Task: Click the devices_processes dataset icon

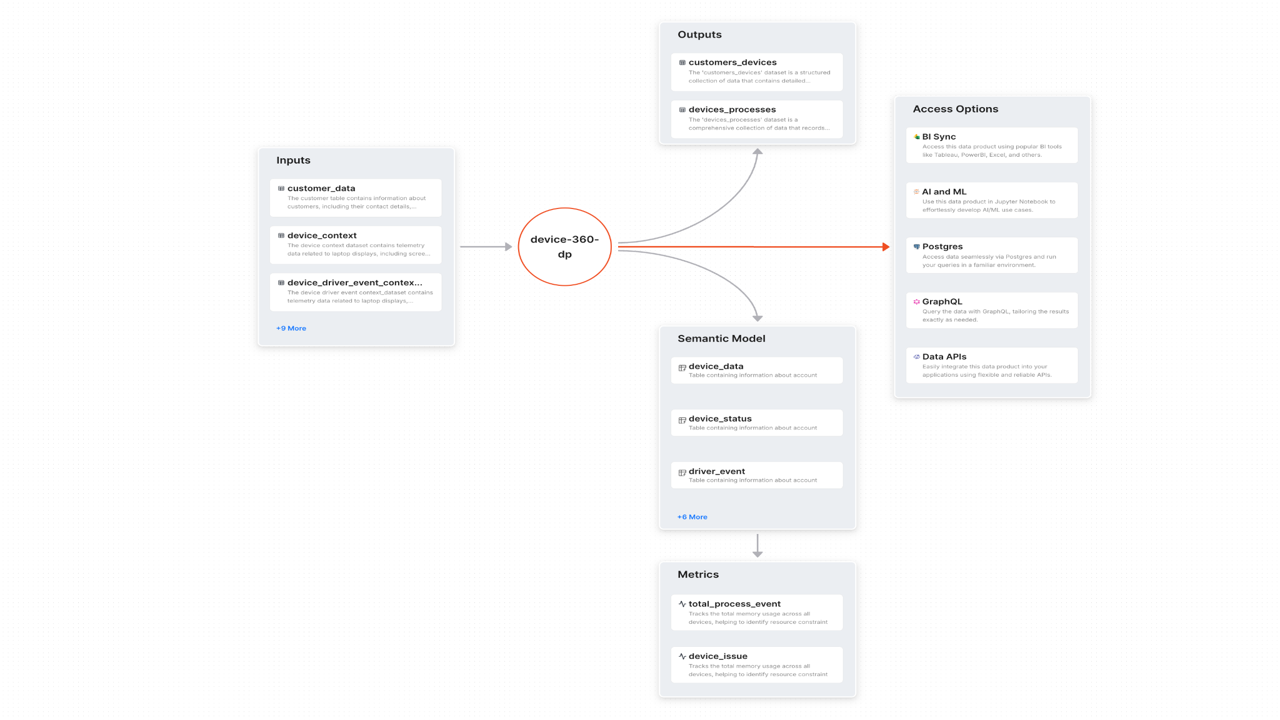Action: pos(682,110)
